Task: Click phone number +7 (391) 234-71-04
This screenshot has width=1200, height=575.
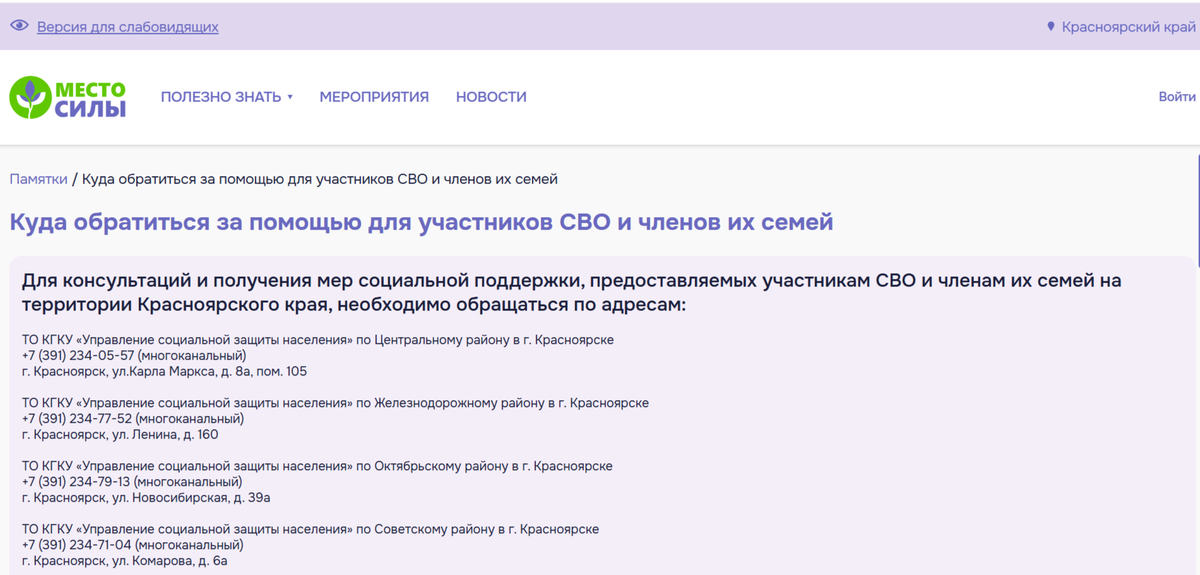Action: pyautogui.click(x=77, y=545)
